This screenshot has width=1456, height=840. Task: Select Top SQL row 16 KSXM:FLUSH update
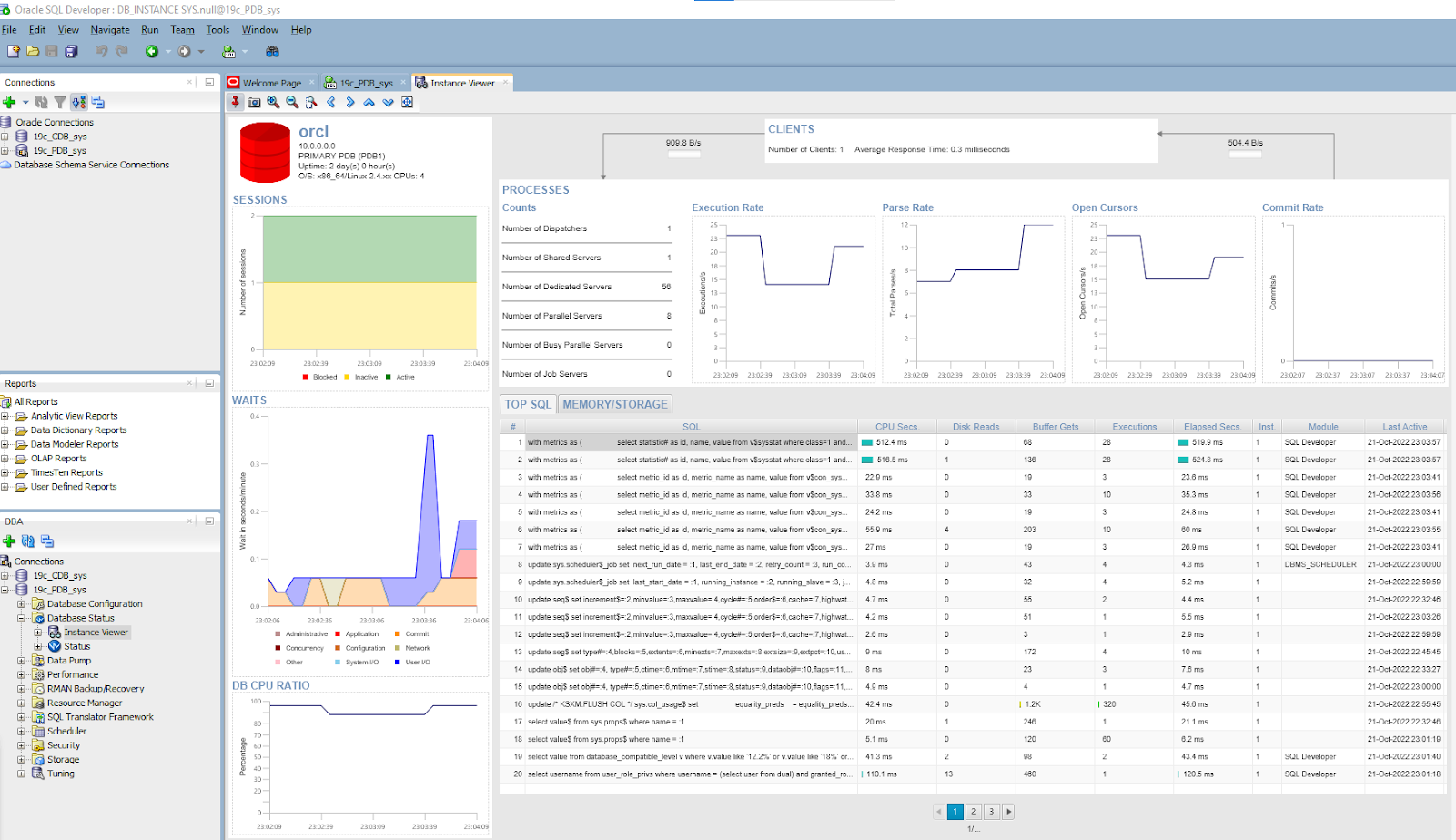pyautogui.click(x=973, y=703)
